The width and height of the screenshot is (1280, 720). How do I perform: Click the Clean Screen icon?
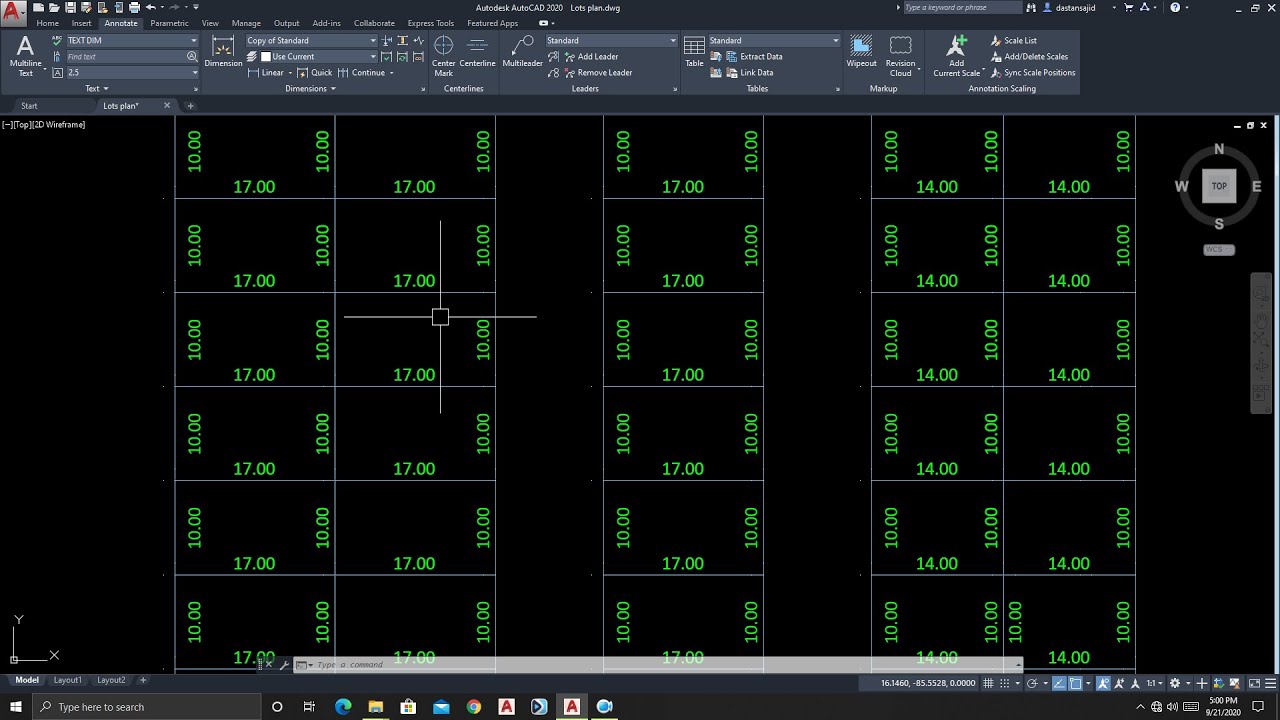click(x=1254, y=683)
